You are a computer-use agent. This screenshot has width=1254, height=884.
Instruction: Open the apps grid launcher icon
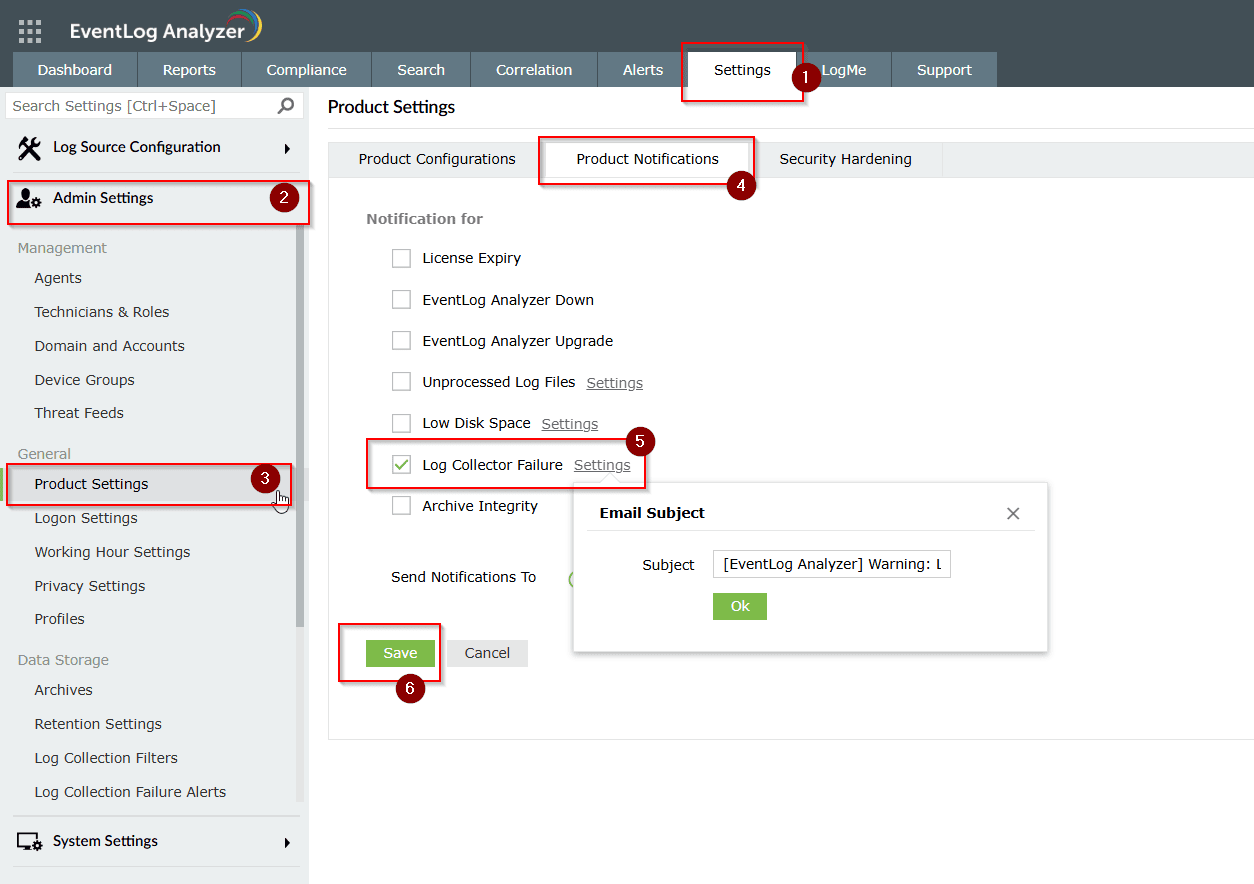tap(30, 31)
